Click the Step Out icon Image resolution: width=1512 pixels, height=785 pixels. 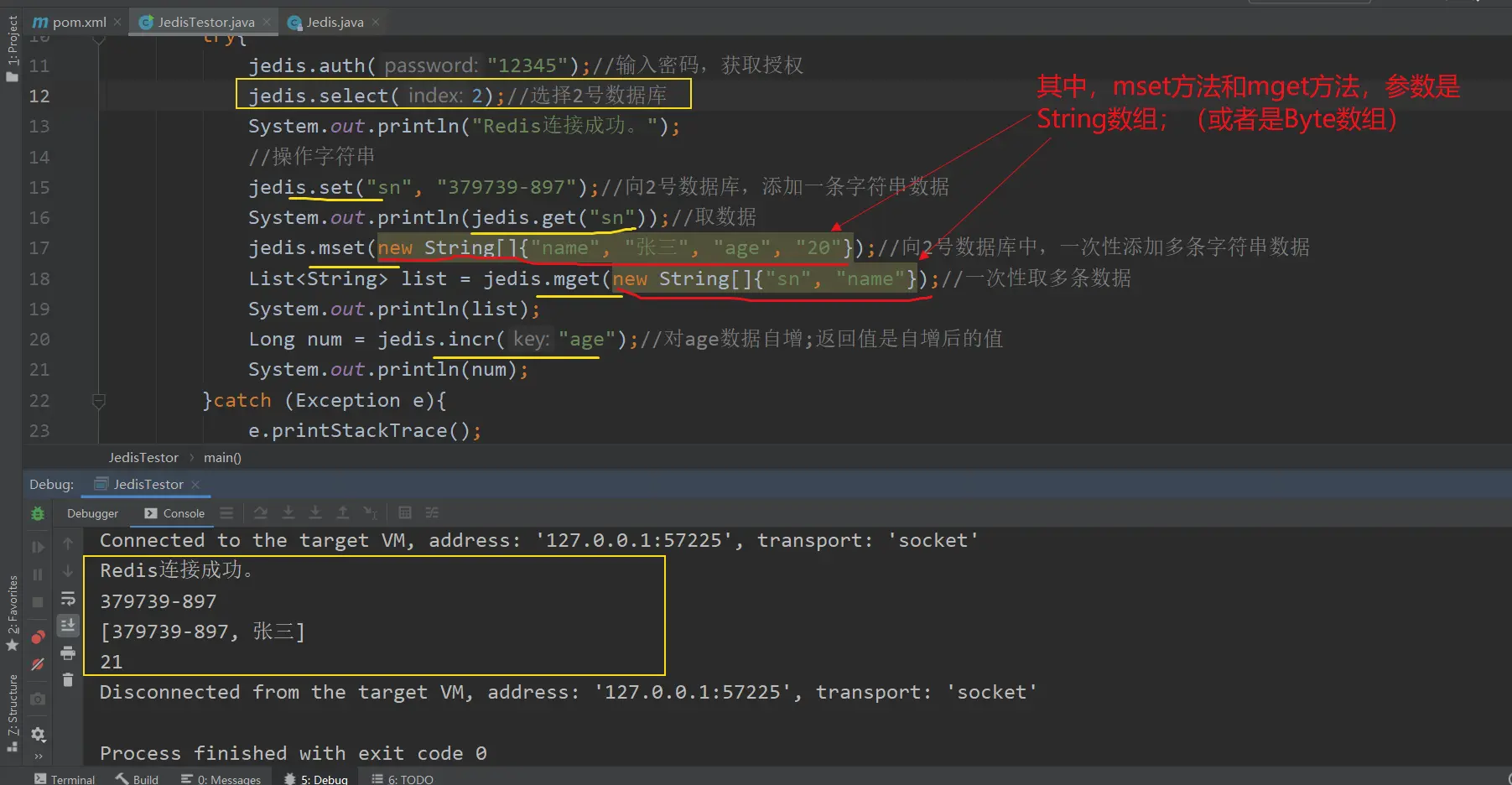click(x=343, y=512)
